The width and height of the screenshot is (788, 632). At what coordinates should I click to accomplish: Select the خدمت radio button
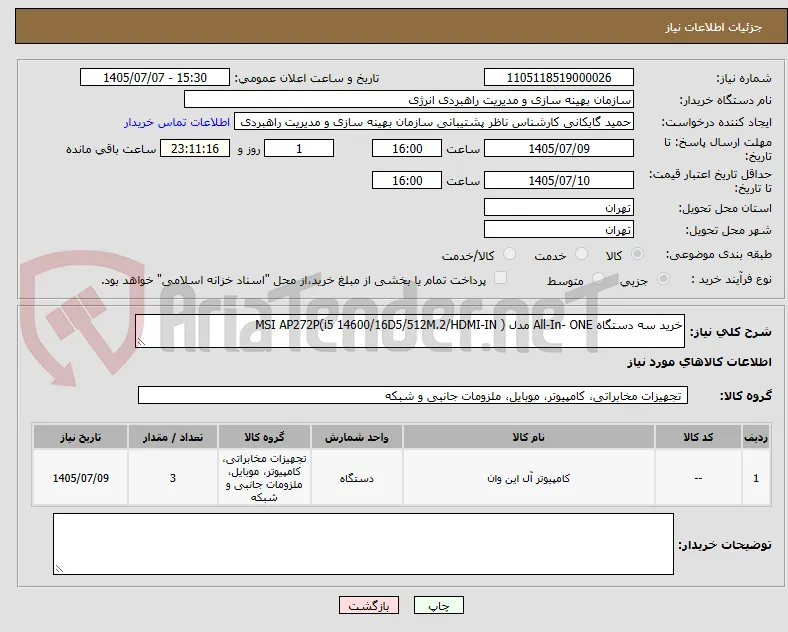[x=581, y=254]
